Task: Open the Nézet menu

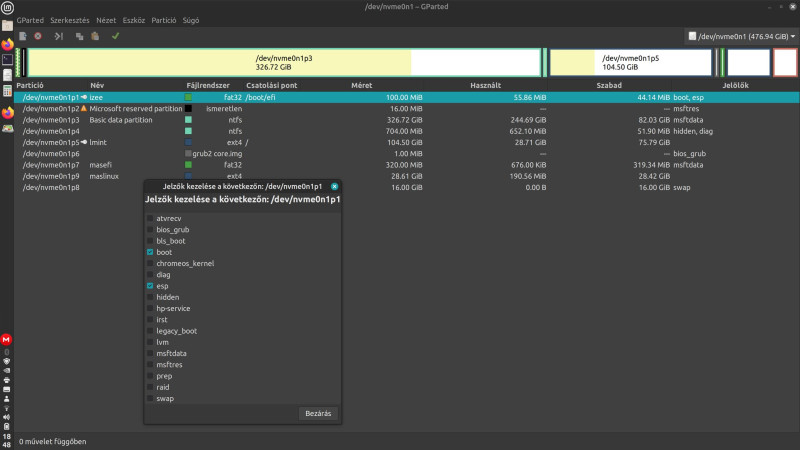Action: (106, 20)
